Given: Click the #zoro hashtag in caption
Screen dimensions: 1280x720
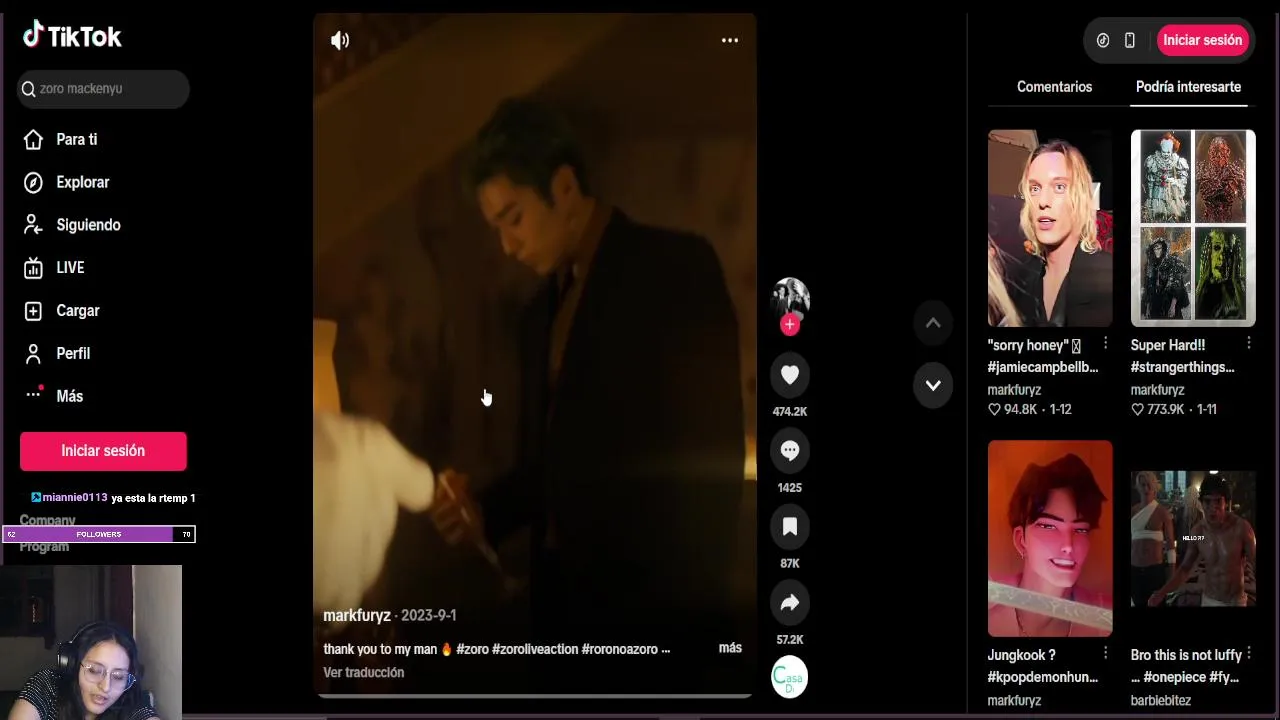Looking at the screenshot, I should click(x=473, y=649).
